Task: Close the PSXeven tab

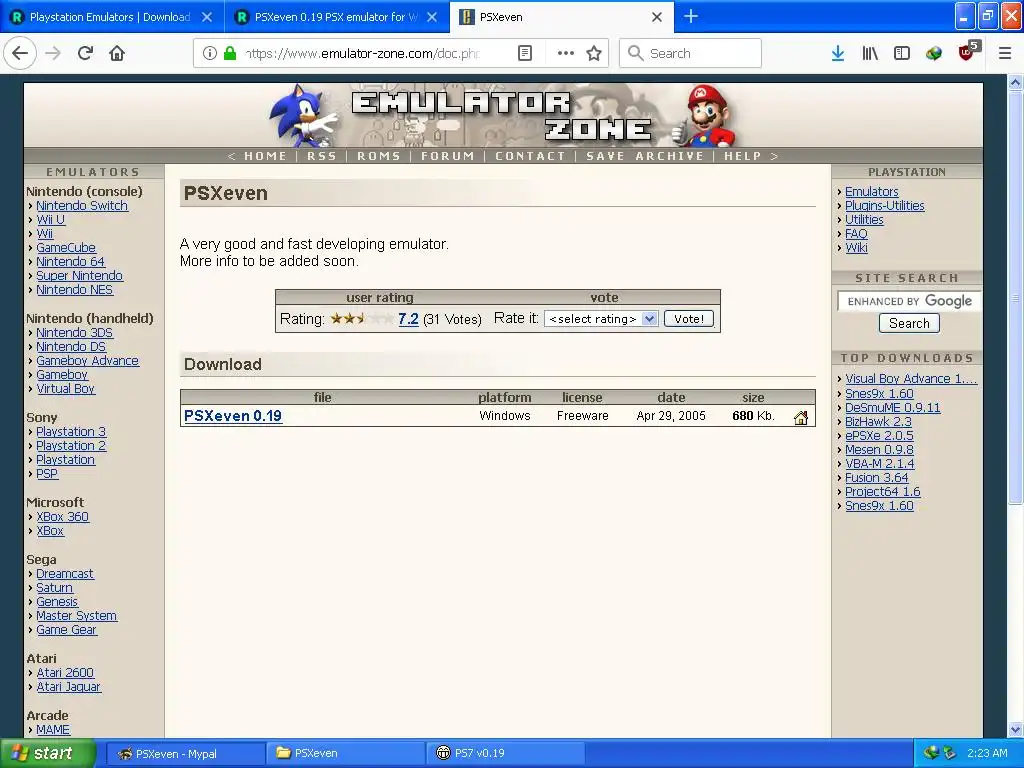Action: (657, 17)
